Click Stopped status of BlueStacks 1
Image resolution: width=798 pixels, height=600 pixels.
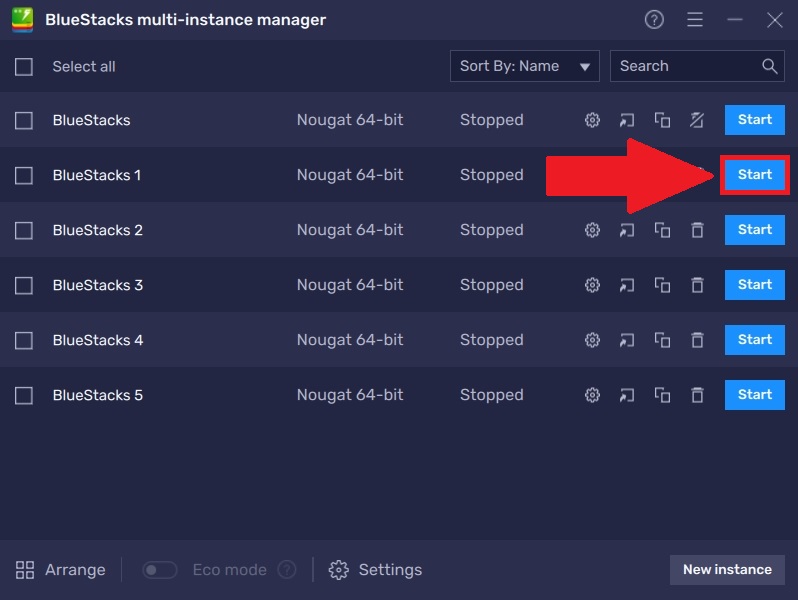[x=492, y=175]
